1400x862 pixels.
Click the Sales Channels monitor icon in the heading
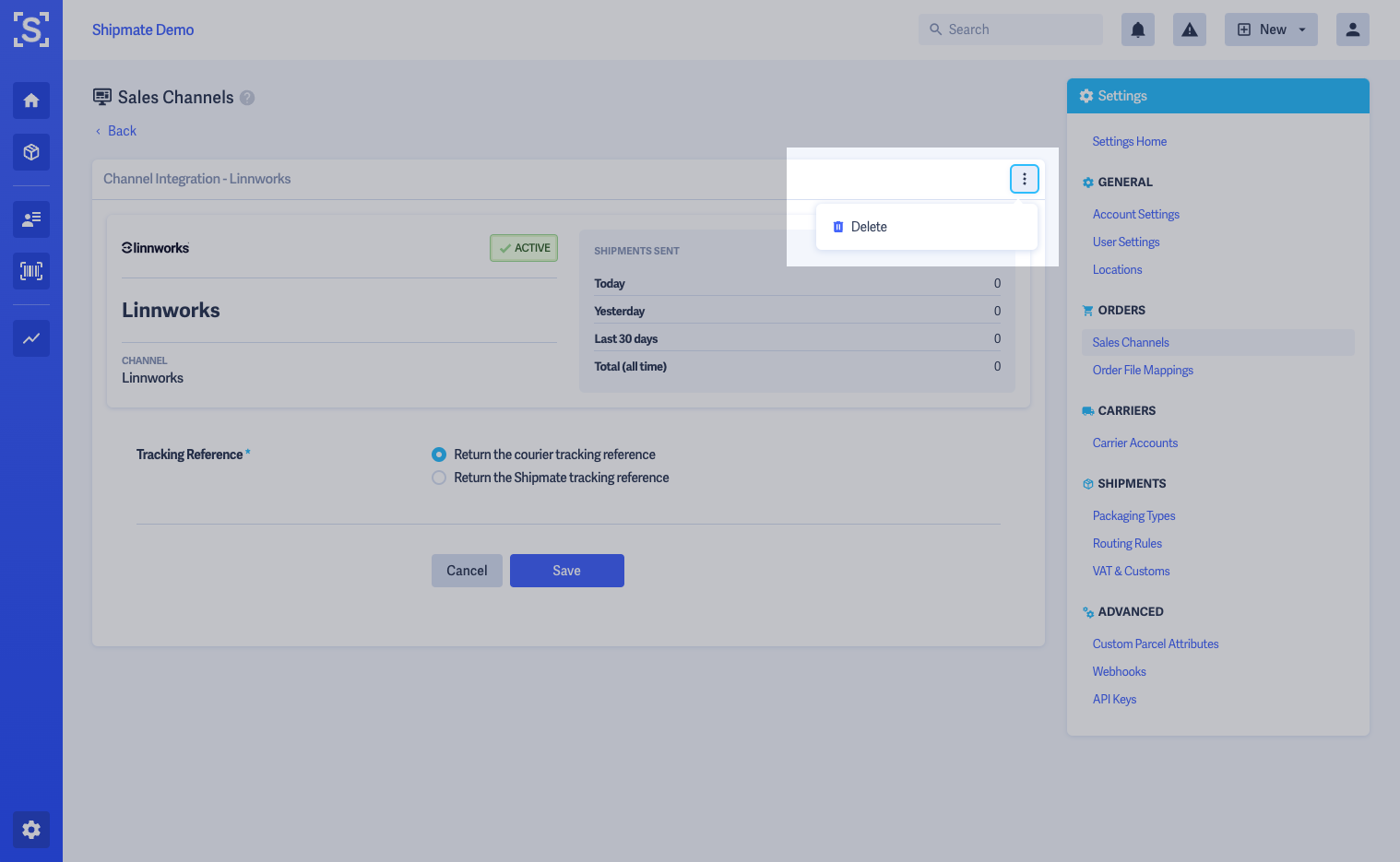(x=102, y=97)
